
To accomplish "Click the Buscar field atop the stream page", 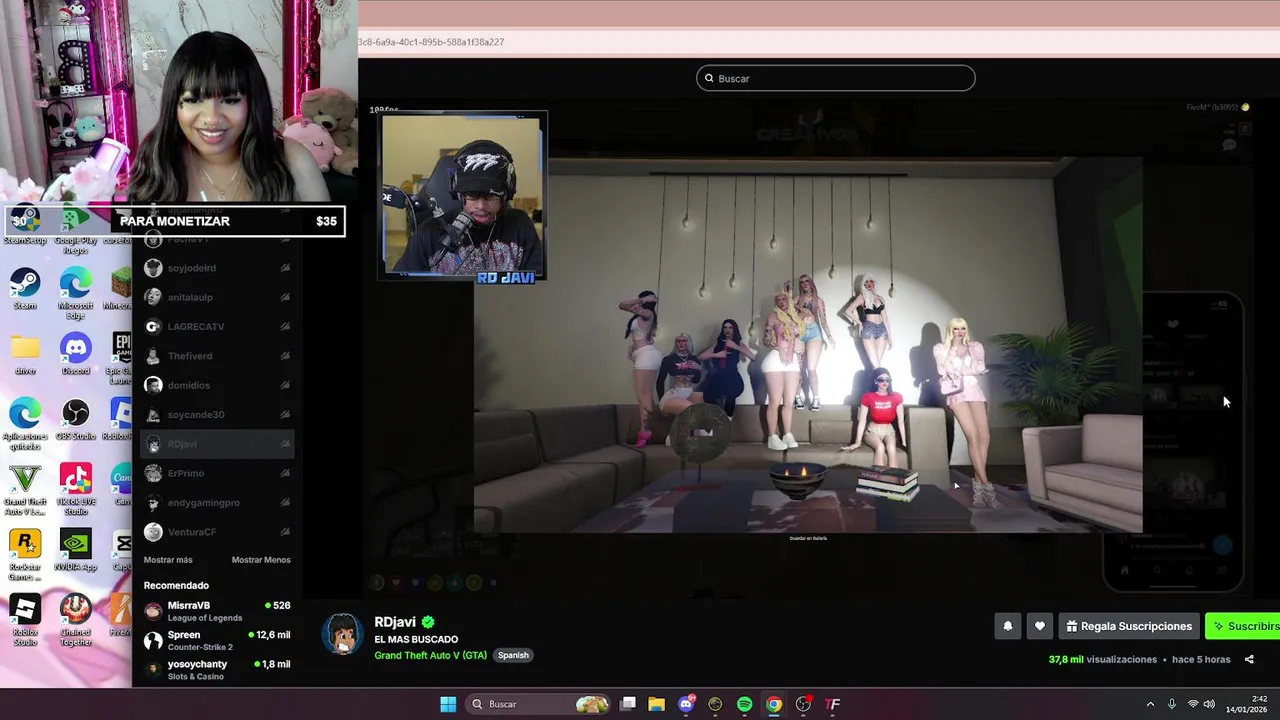I will tap(836, 78).
